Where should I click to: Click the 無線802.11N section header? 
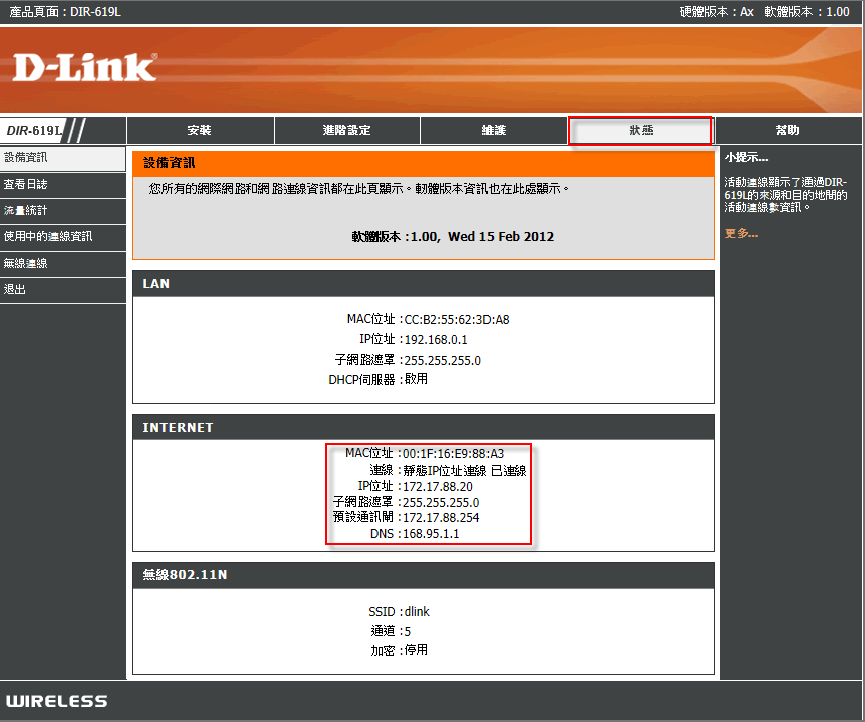[x=423, y=575]
